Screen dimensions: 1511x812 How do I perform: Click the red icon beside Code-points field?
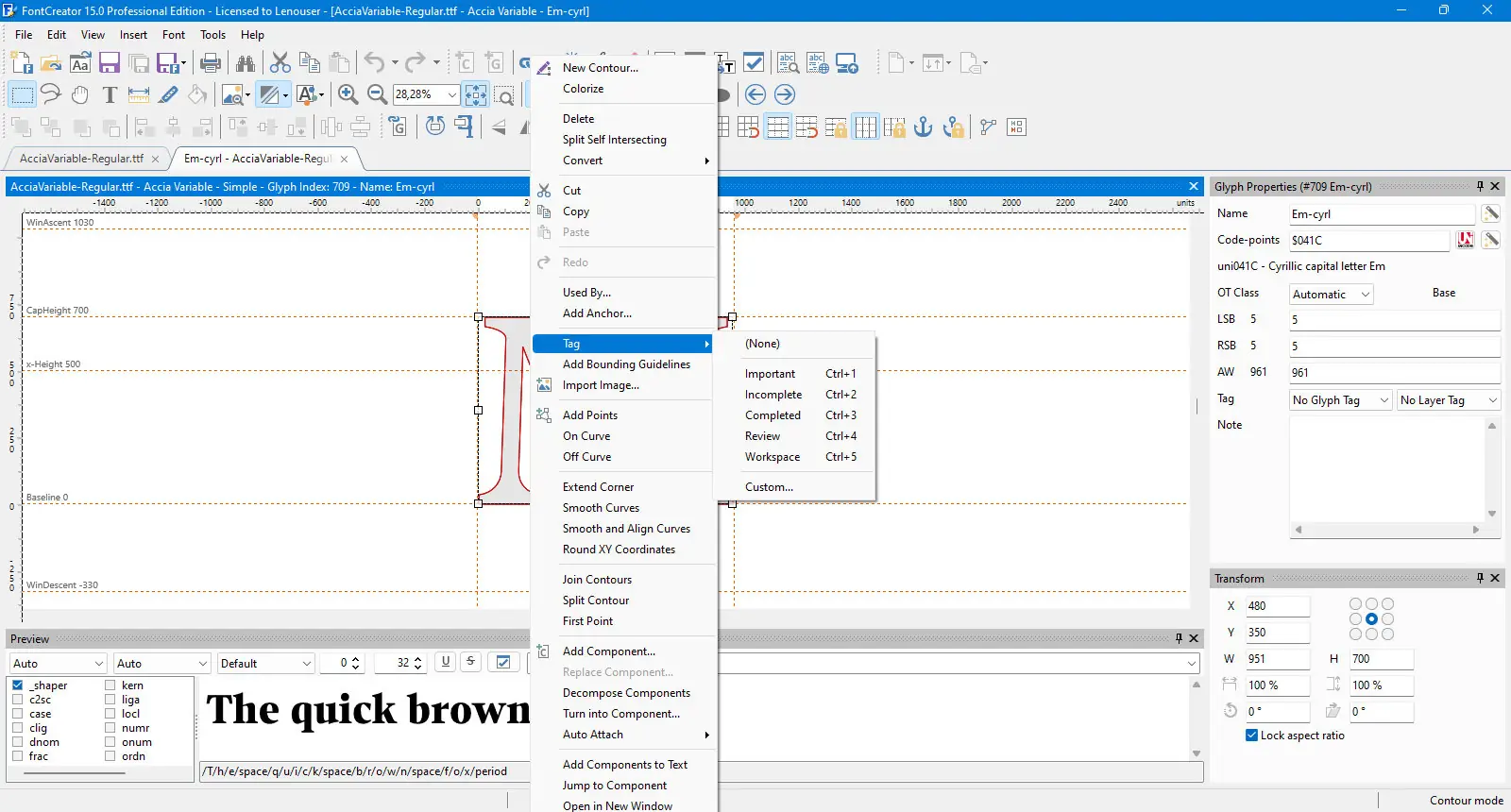pos(1466,240)
